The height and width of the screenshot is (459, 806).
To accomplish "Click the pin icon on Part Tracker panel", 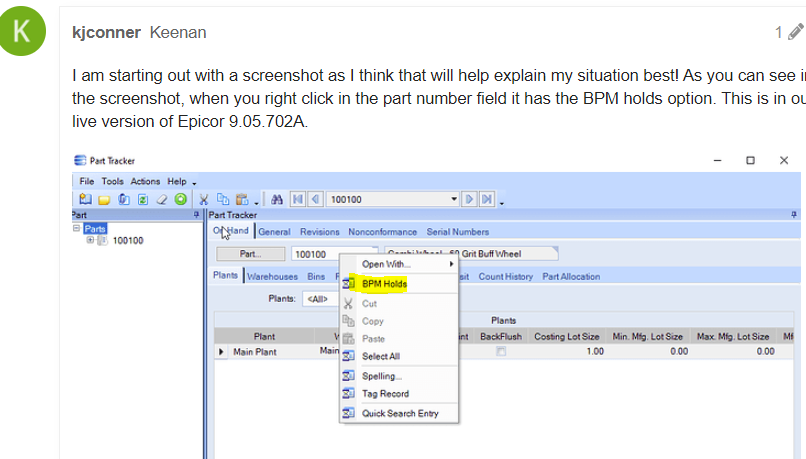I will click(794, 215).
